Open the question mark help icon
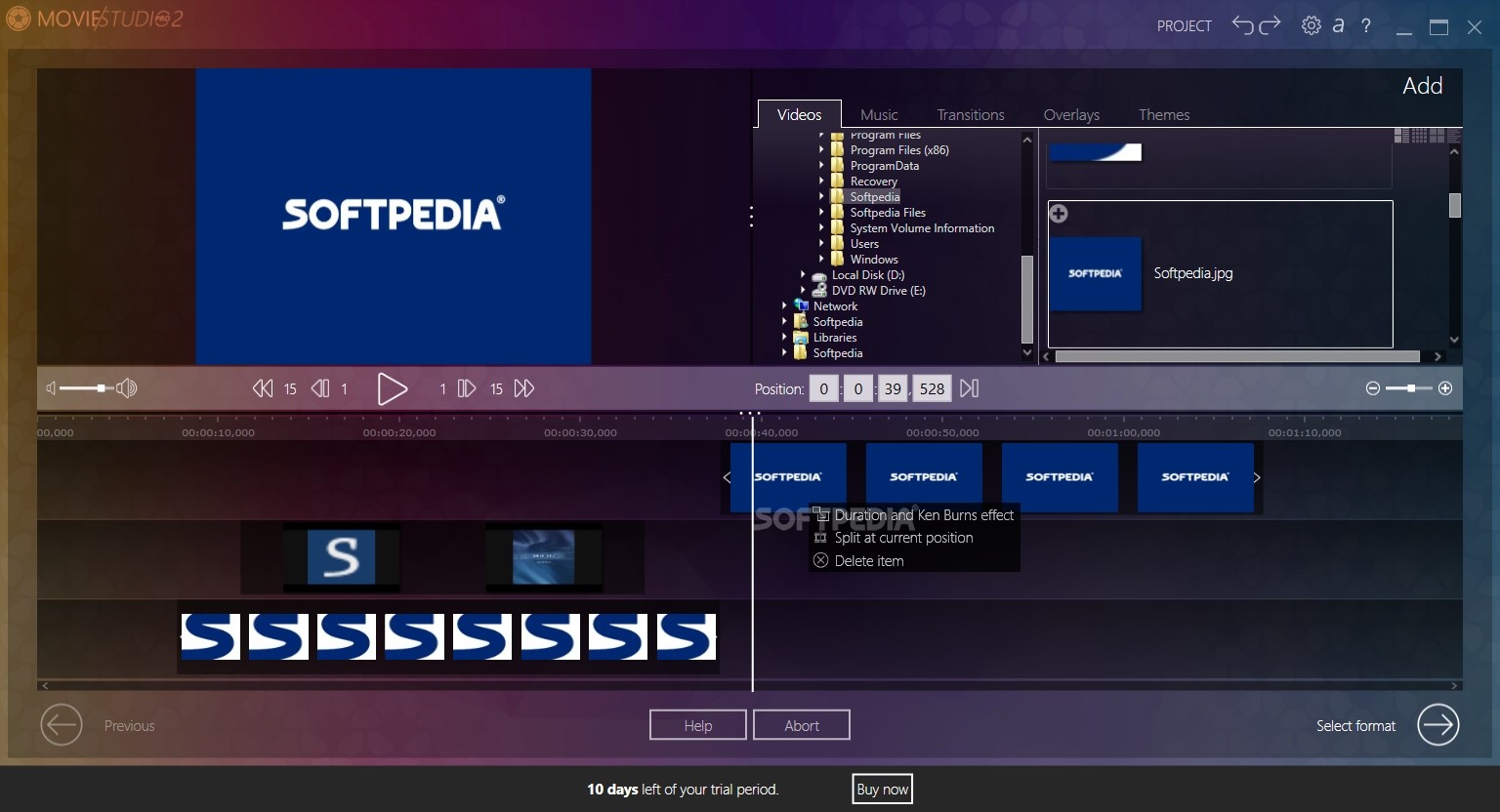 (1366, 25)
